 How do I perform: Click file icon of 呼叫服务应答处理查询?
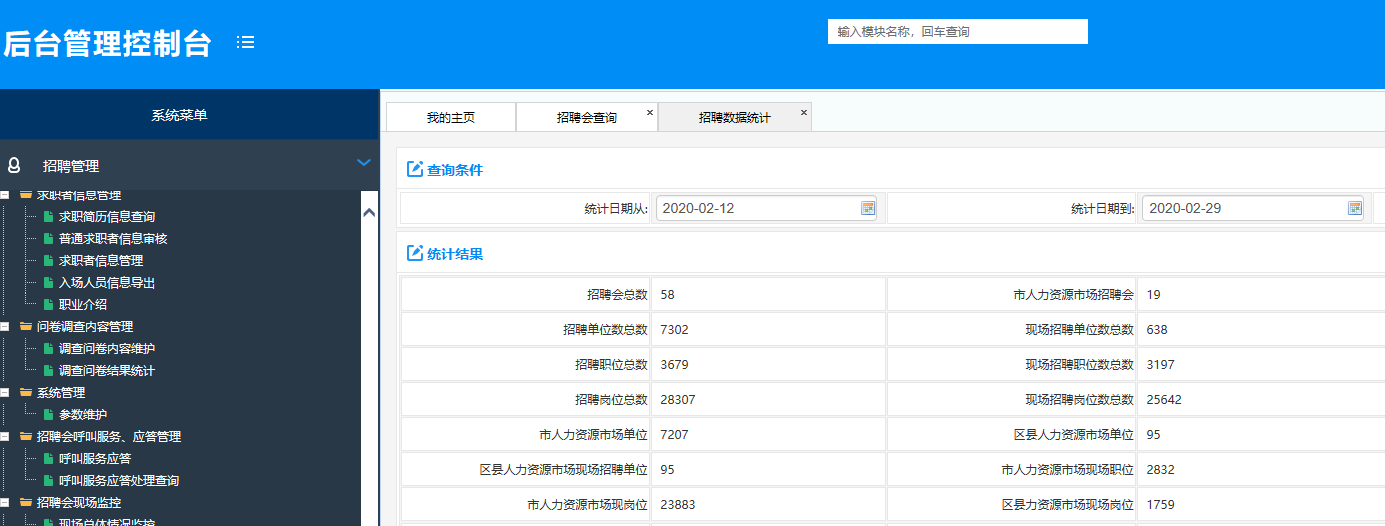point(48,480)
